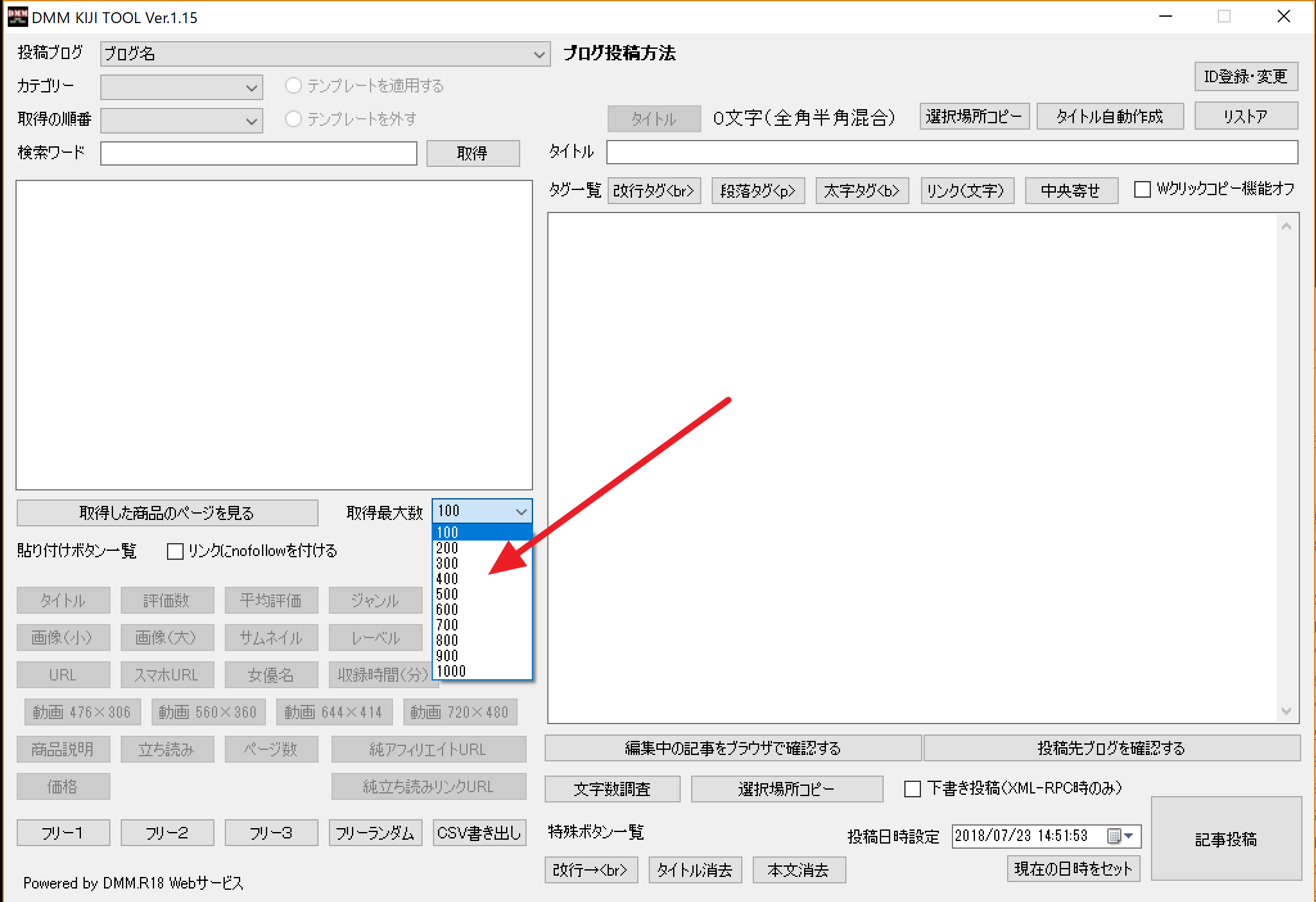Click the リストア button
The width and height of the screenshot is (1316, 902).
1246,117
